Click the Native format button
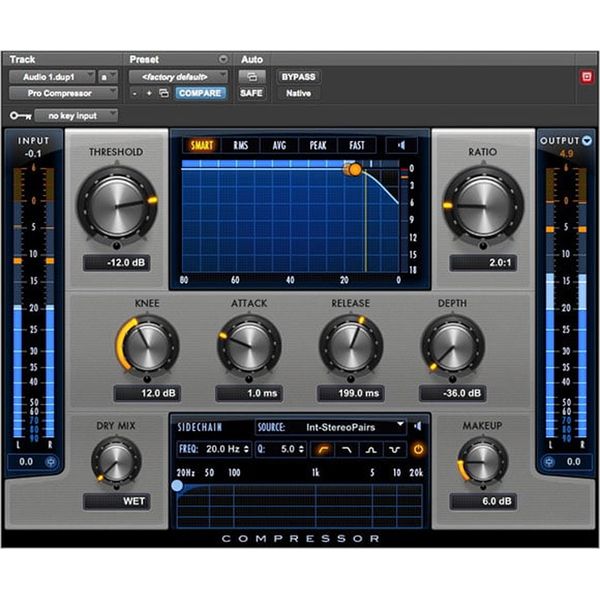The image size is (600, 600). (298, 93)
